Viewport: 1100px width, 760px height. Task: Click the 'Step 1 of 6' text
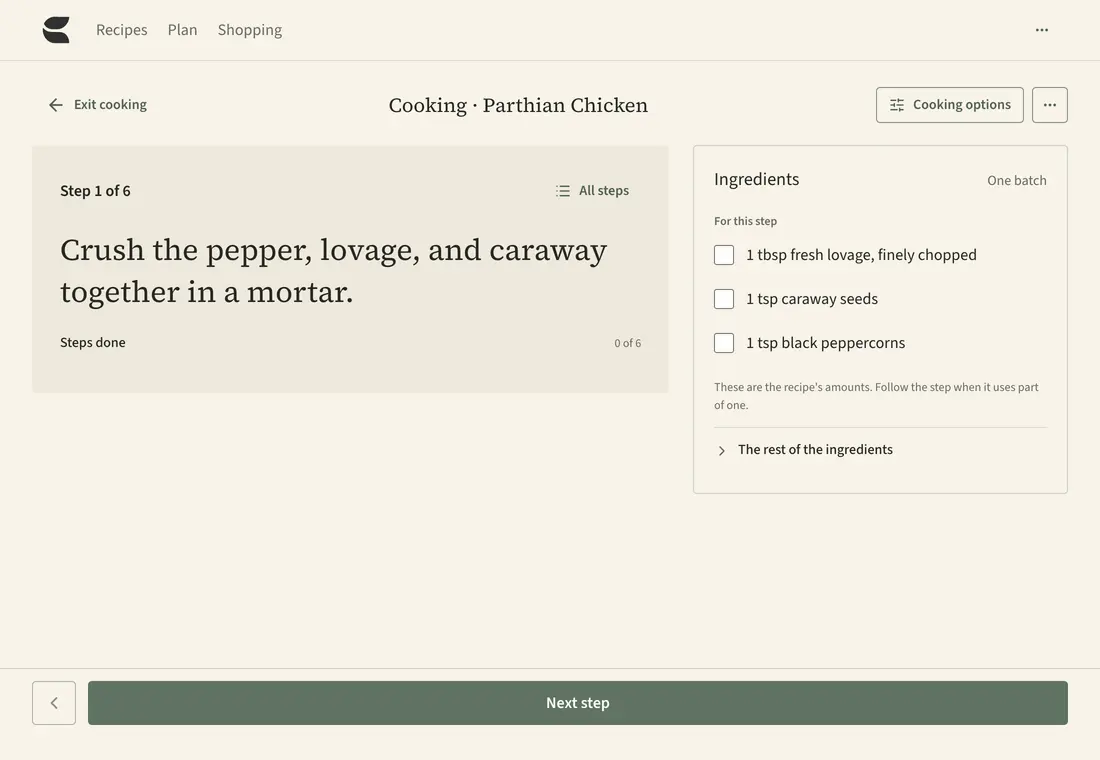[x=95, y=191]
